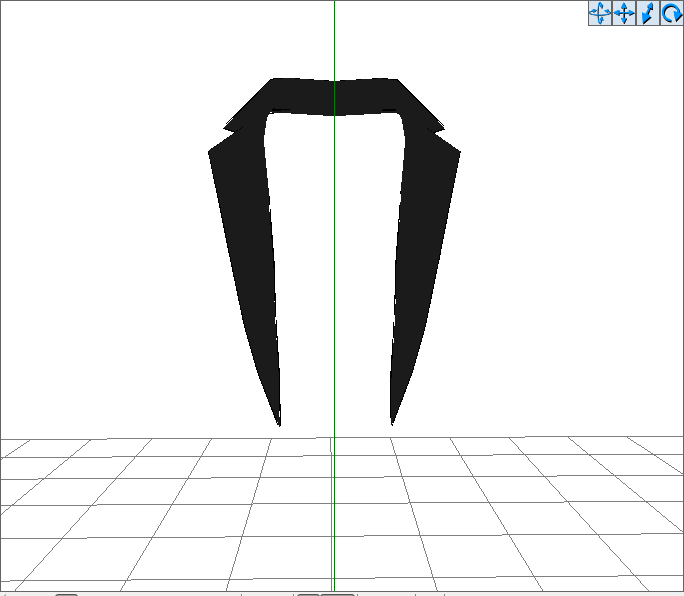
Task: Activate the four-arrow pan view icon
Action: [x=624, y=13]
